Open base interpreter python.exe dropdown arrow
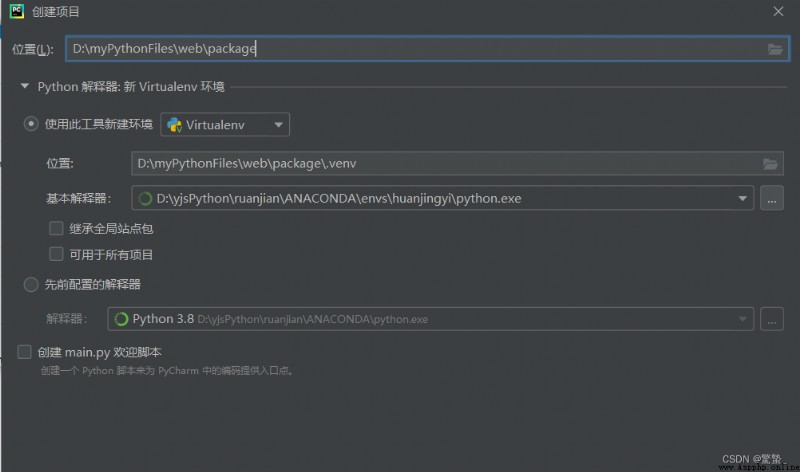This screenshot has width=800, height=472. pyautogui.click(x=742, y=198)
